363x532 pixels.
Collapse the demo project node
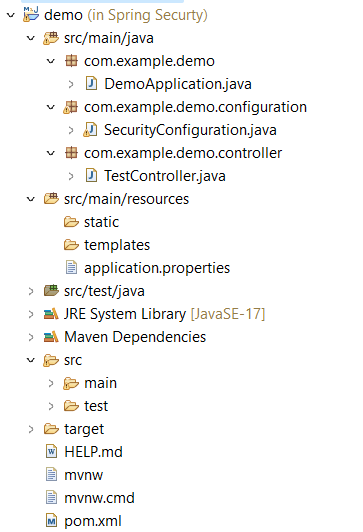(11, 15)
